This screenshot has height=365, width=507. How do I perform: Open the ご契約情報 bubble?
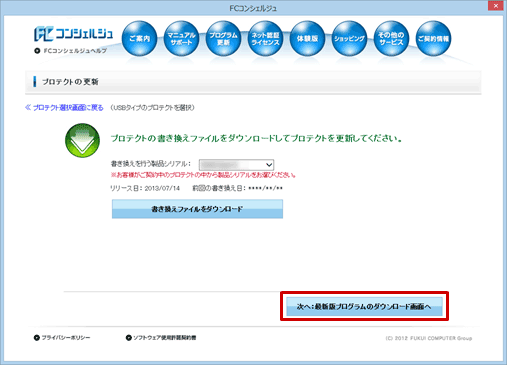pos(433,38)
